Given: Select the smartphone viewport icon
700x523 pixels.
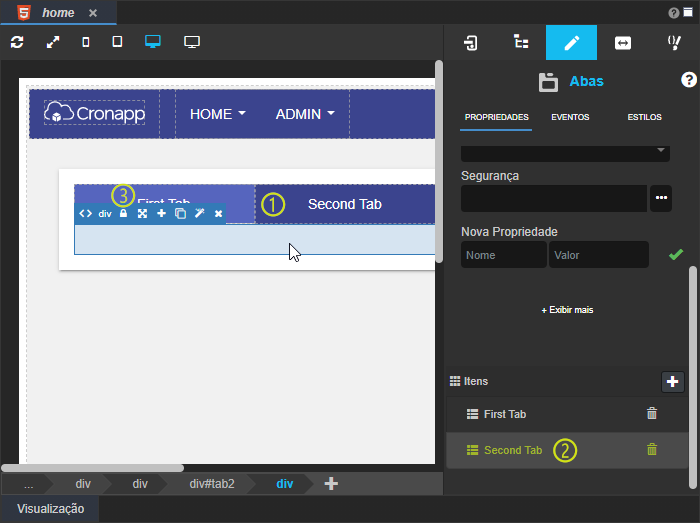Looking at the screenshot, I should pyautogui.click(x=86, y=42).
